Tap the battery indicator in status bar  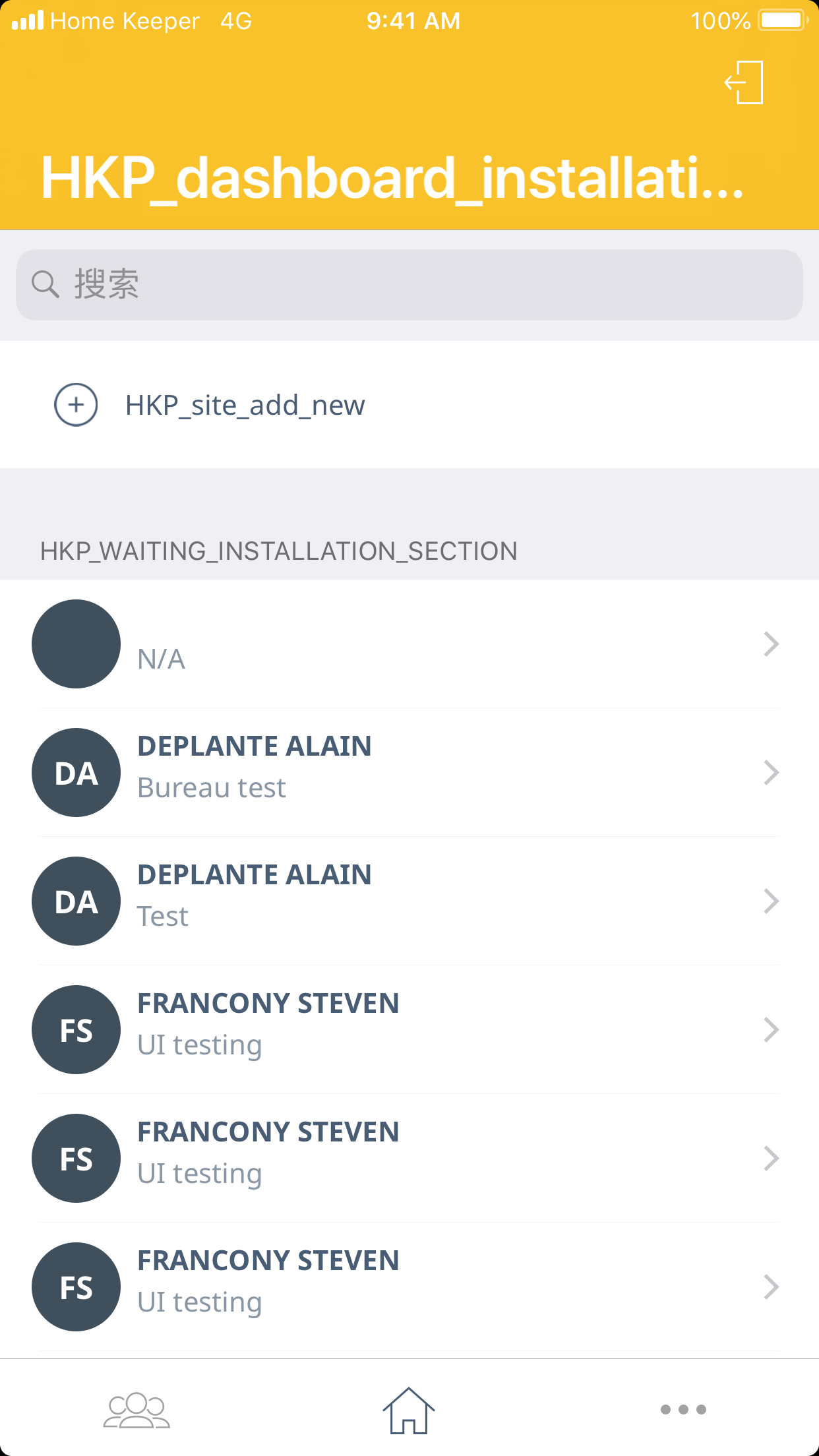(782, 20)
